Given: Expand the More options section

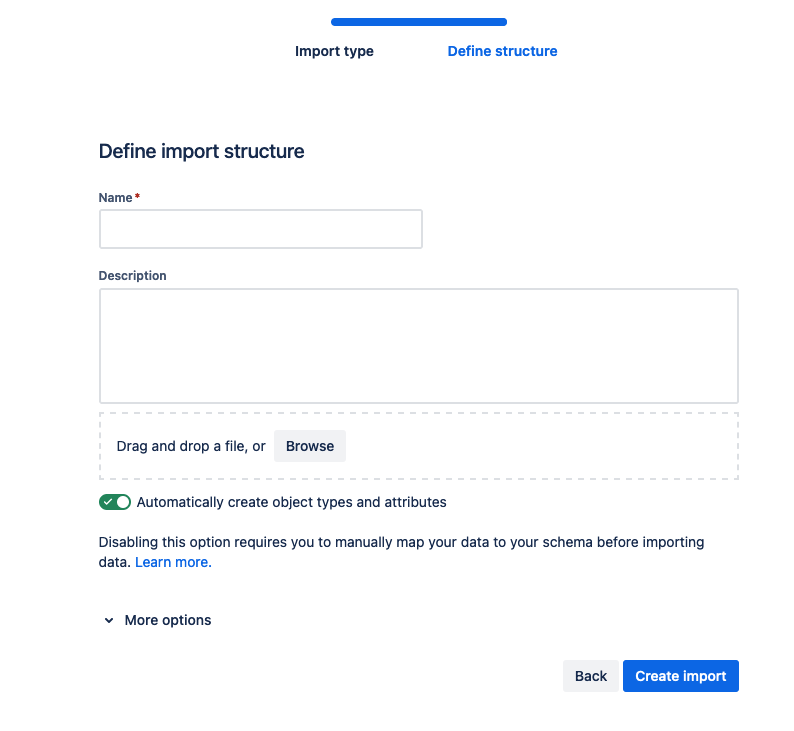Looking at the screenshot, I should point(168,620).
